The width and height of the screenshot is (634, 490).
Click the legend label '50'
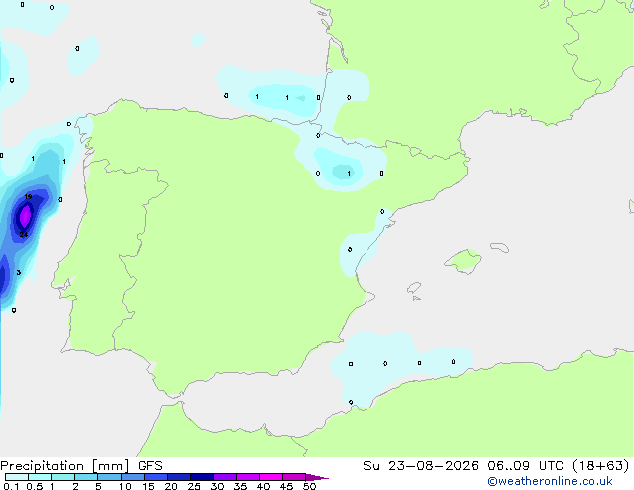coord(310,486)
